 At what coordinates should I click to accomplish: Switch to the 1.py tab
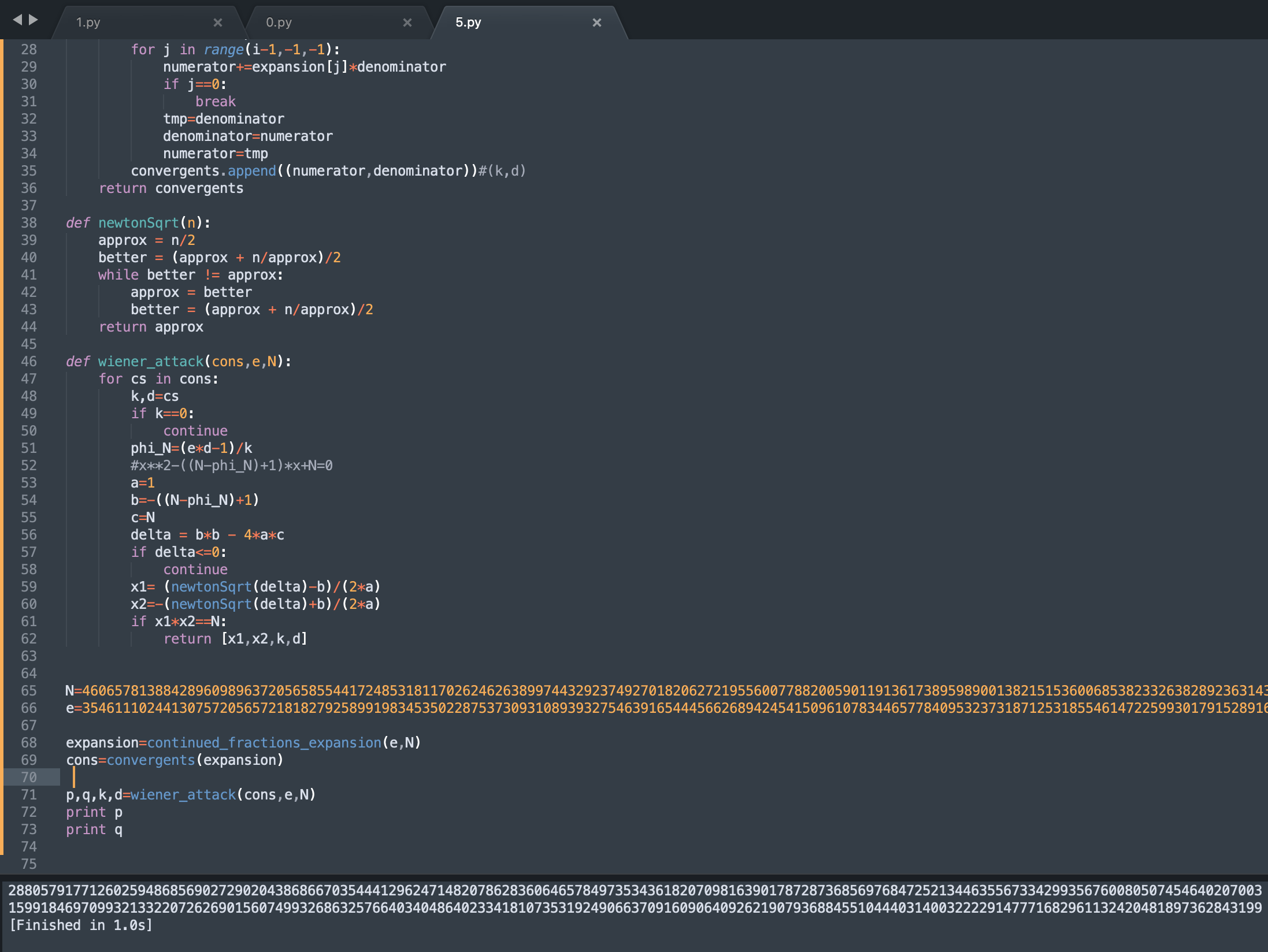(x=88, y=23)
